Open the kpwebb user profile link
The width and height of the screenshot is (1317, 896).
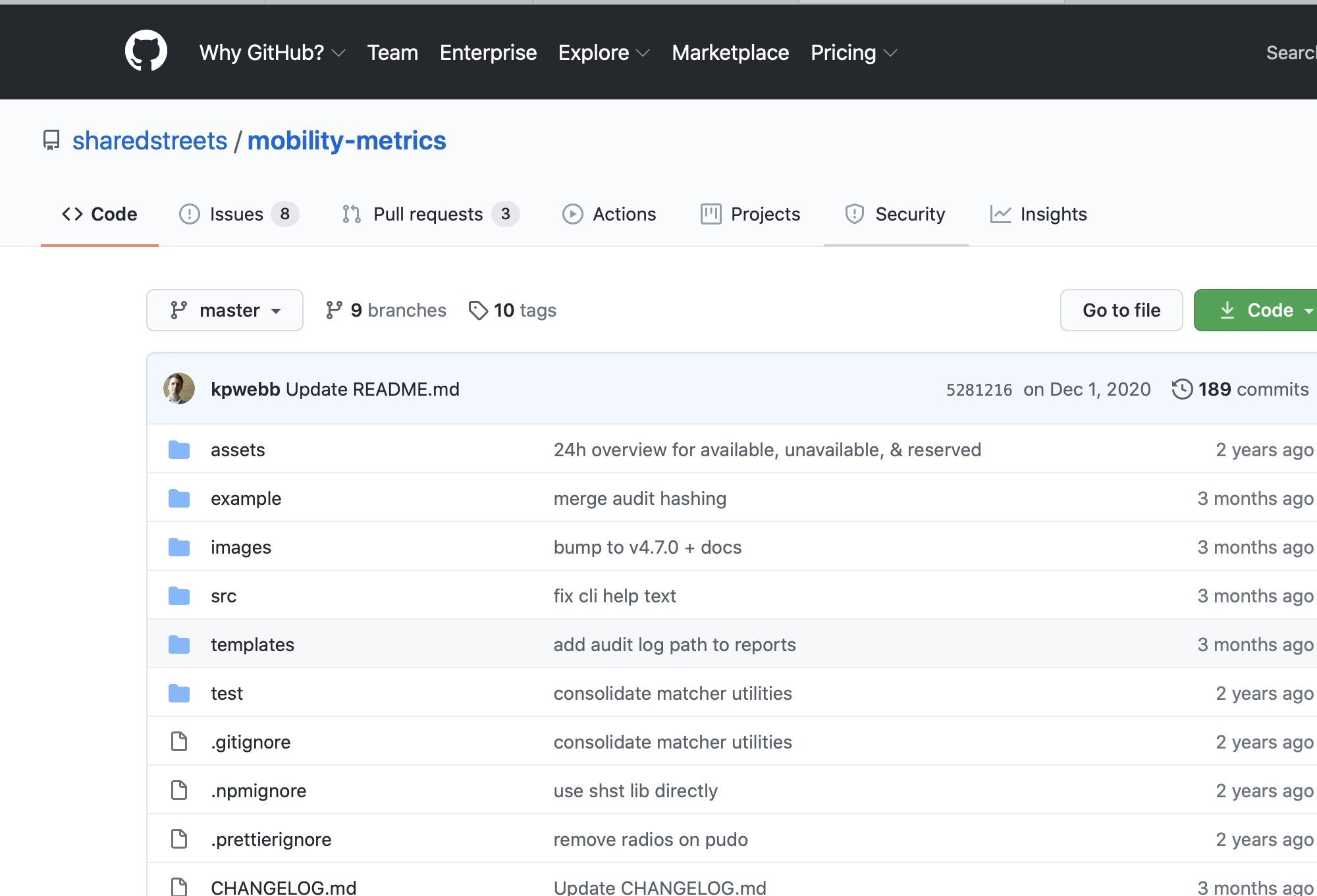pyautogui.click(x=246, y=389)
